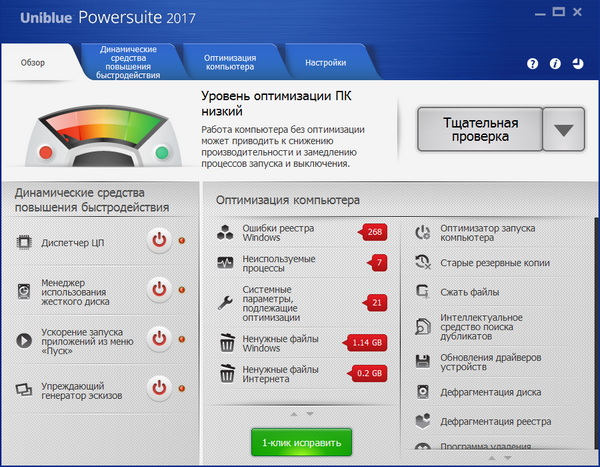Open Интеллектуальное средство поиска дубликатов
The width and height of the screenshot is (600, 467).
[481, 327]
